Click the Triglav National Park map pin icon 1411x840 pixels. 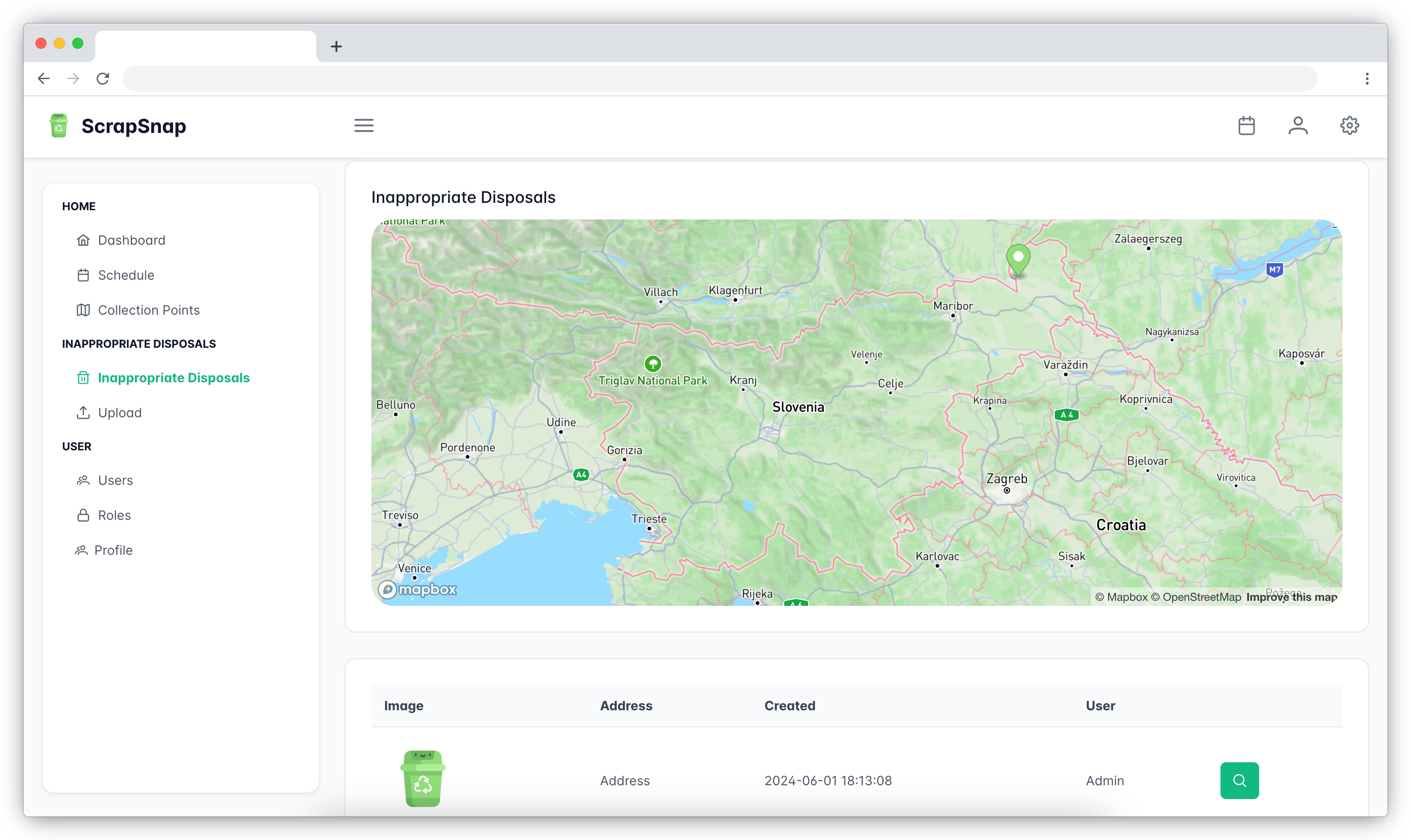[654, 363]
